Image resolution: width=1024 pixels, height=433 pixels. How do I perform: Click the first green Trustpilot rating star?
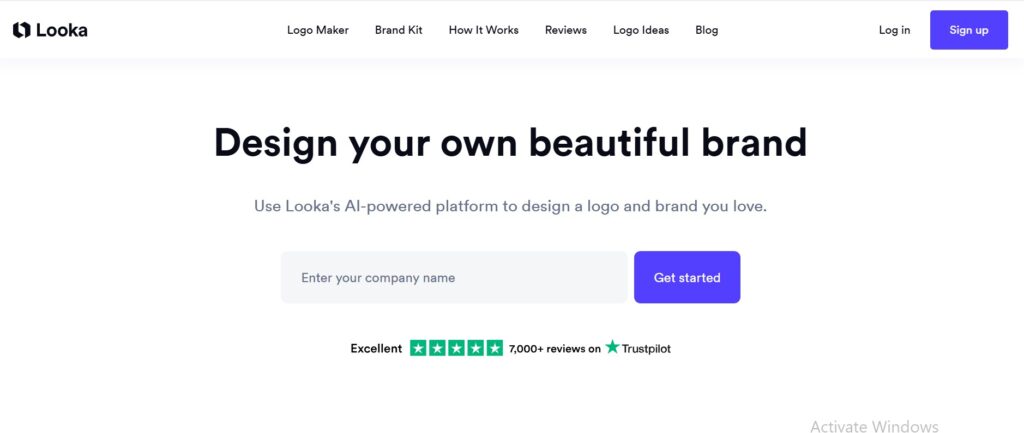pos(418,348)
